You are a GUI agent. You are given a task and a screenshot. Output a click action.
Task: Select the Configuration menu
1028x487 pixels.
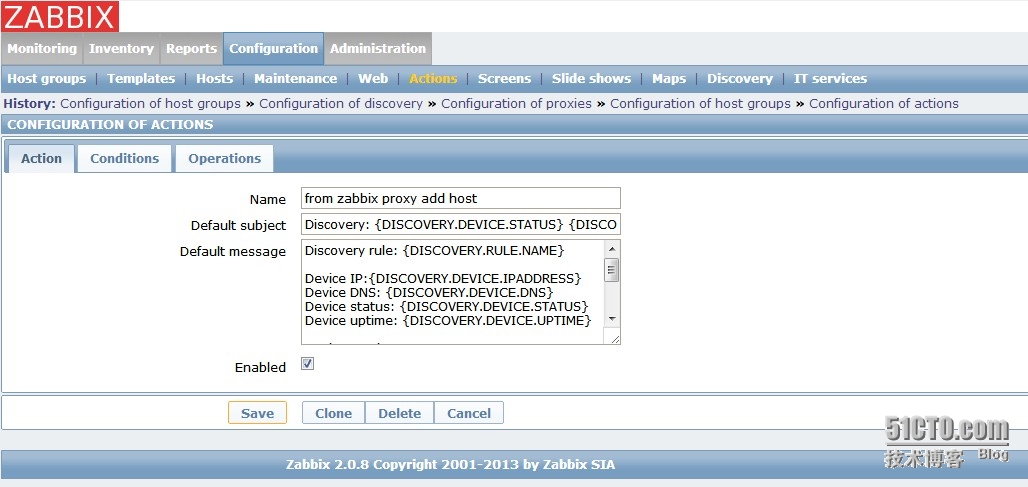(x=273, y=49)
